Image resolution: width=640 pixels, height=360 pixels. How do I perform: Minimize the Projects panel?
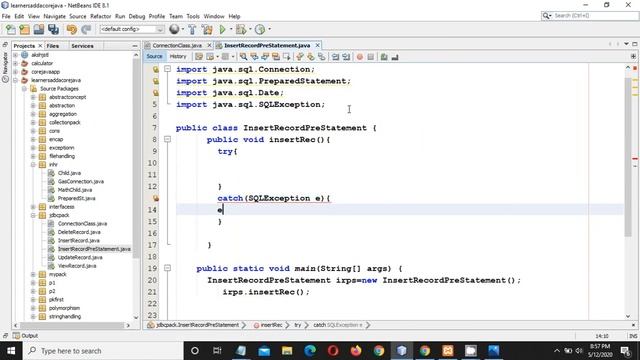coord(135,46)
